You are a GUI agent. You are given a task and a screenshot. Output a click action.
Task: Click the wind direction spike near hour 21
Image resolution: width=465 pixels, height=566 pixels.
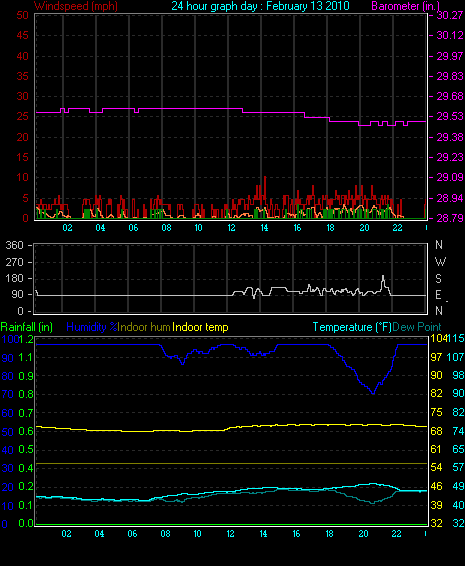coord(383,277)
